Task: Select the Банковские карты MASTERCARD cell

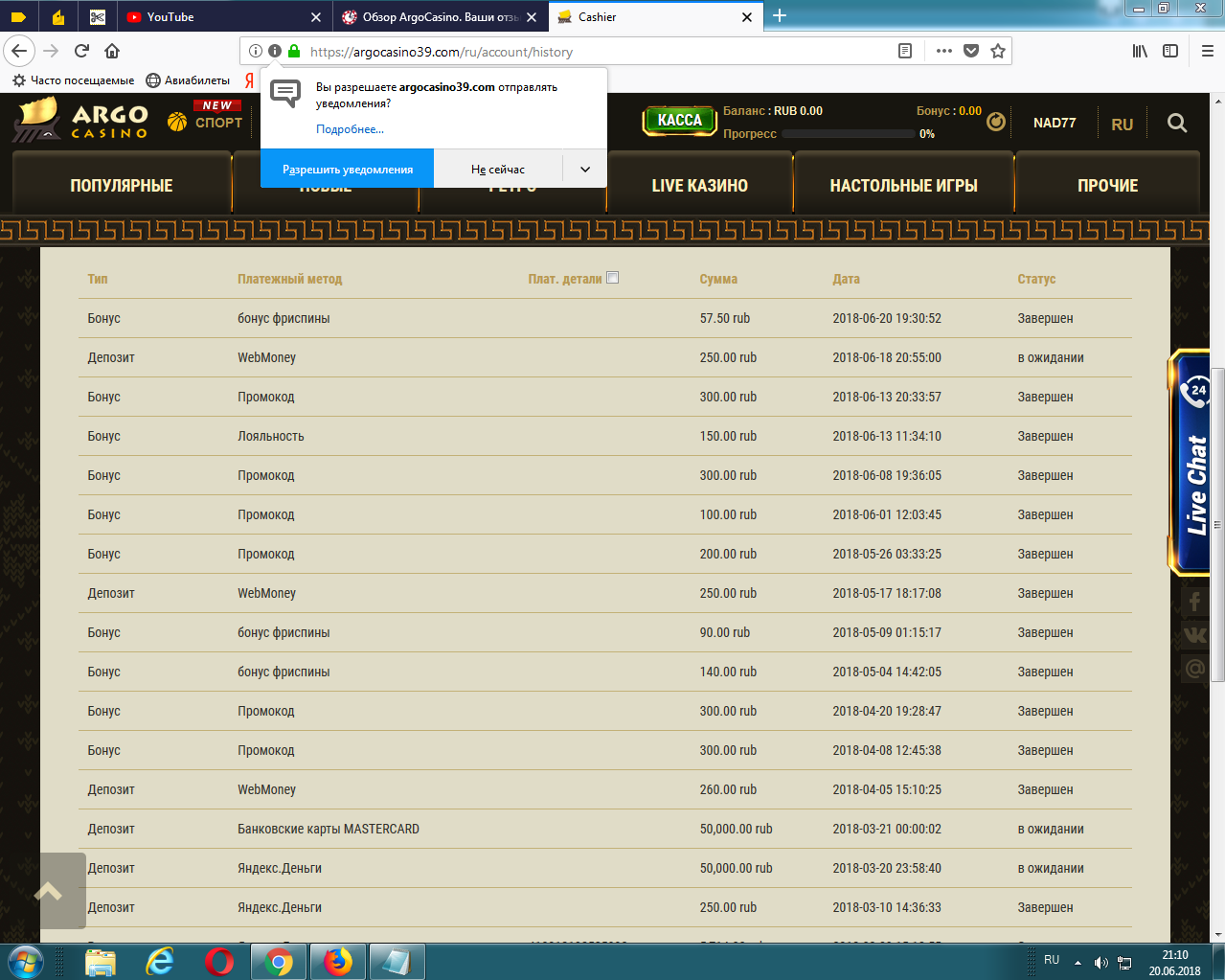Action: (329, 829)
